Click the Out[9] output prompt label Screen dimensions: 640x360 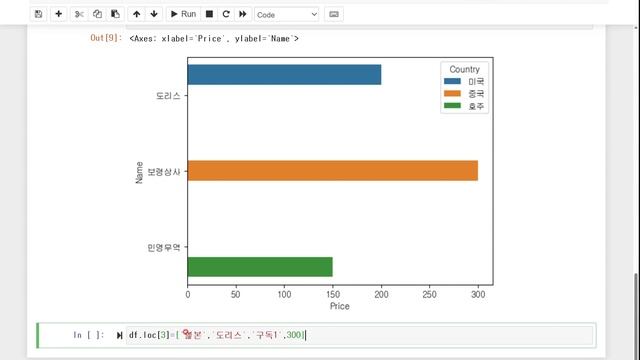pyautogui.click(x=106, y=38)
